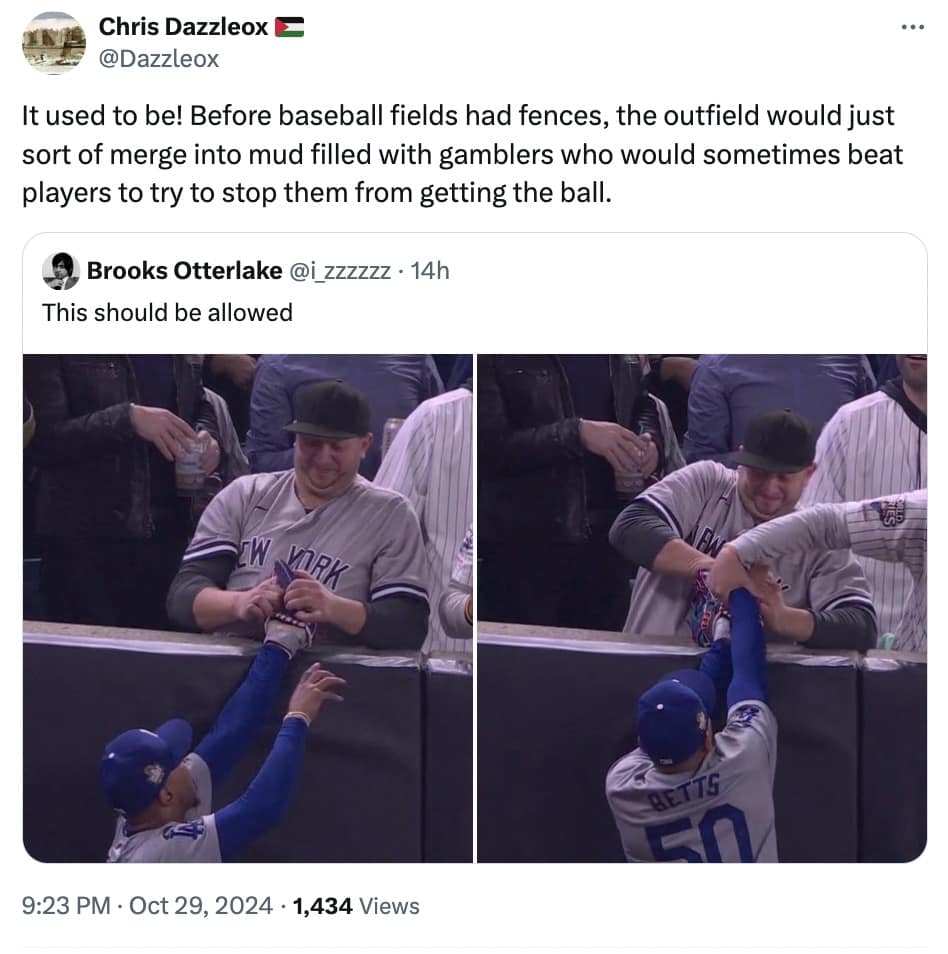Open the right photo showing Betts jersey
This screenshot has width=948, height=954.
(x=702, y=608)
